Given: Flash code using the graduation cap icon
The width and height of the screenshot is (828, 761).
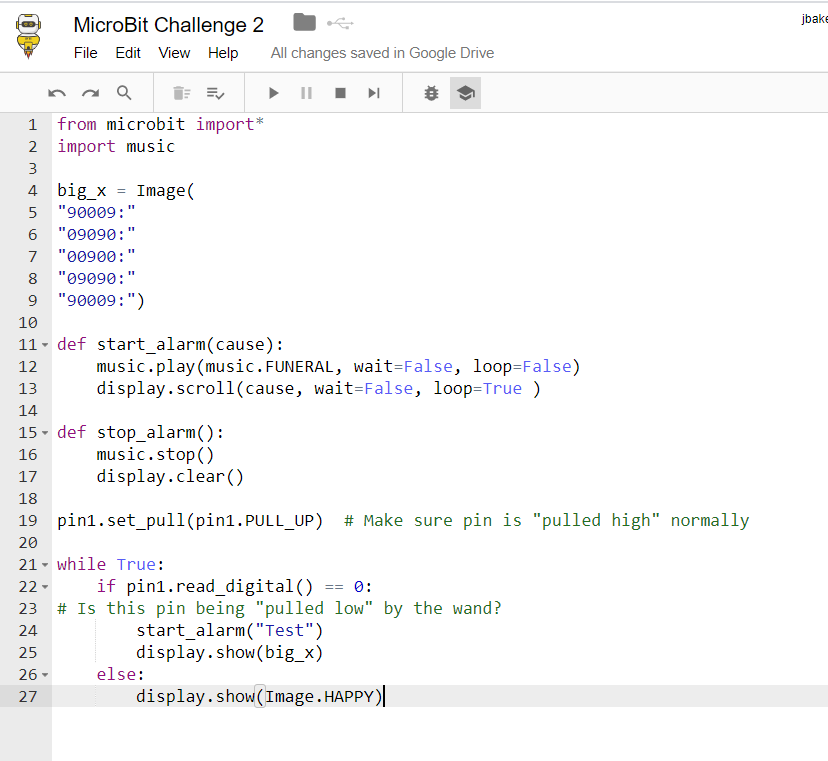Looking at the screenshot, I should click(x=465, y=92).
